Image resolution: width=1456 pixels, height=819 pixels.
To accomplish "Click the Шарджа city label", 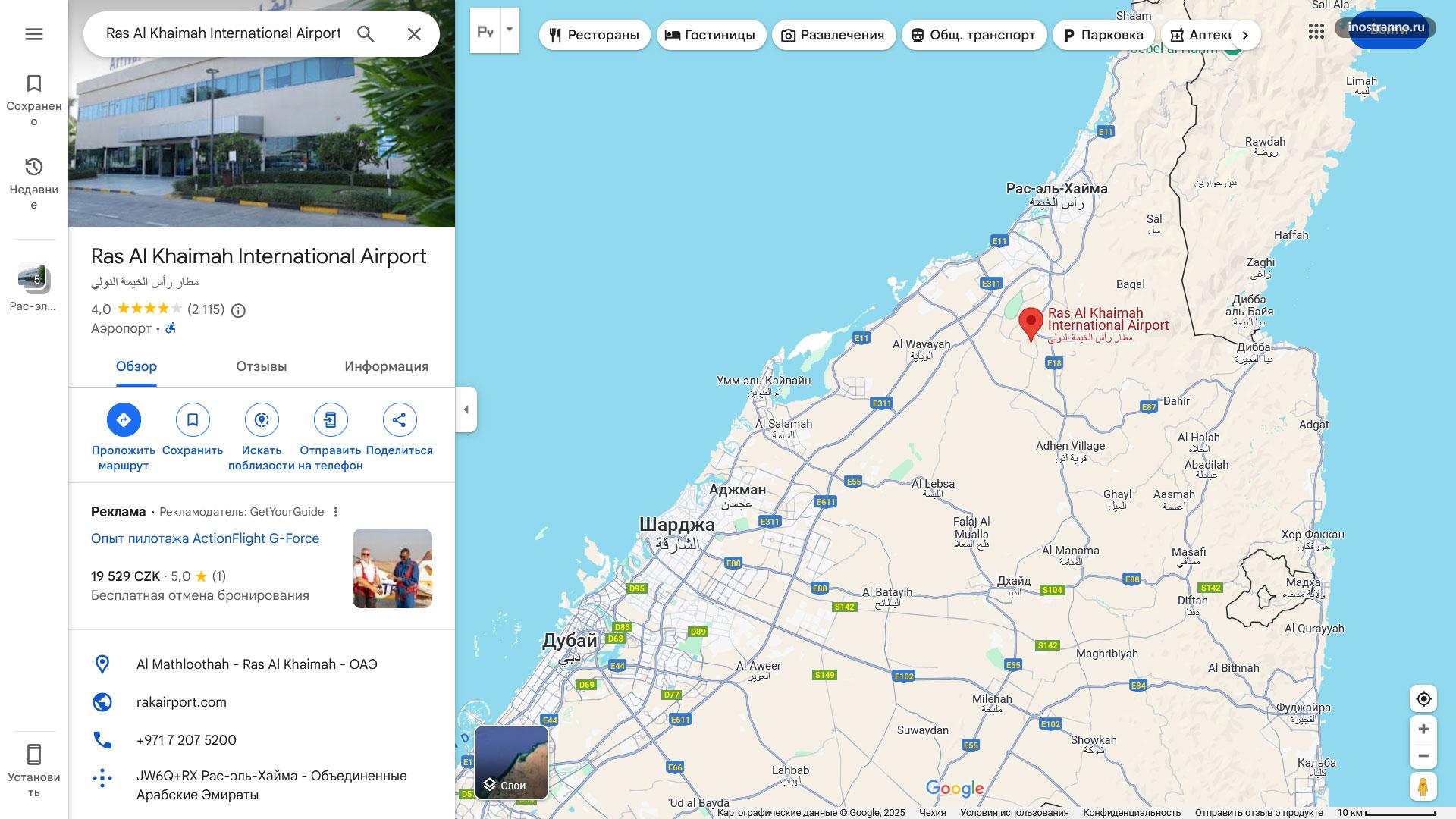I will (x=676, y=524).
